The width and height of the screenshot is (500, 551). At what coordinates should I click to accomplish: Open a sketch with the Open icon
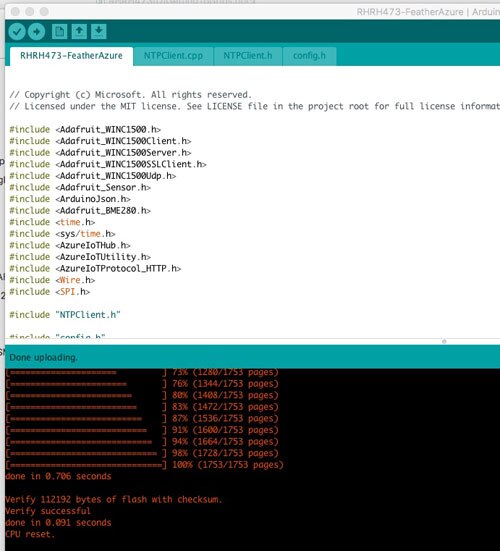79,32
